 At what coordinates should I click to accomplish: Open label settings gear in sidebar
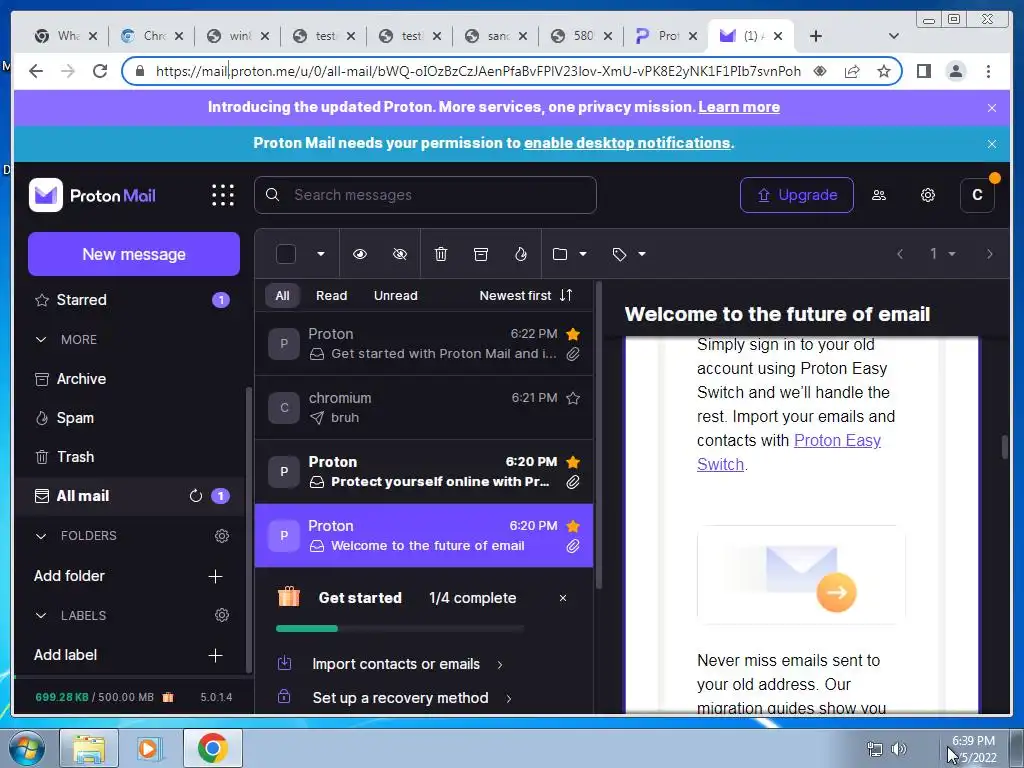(222, 615)
